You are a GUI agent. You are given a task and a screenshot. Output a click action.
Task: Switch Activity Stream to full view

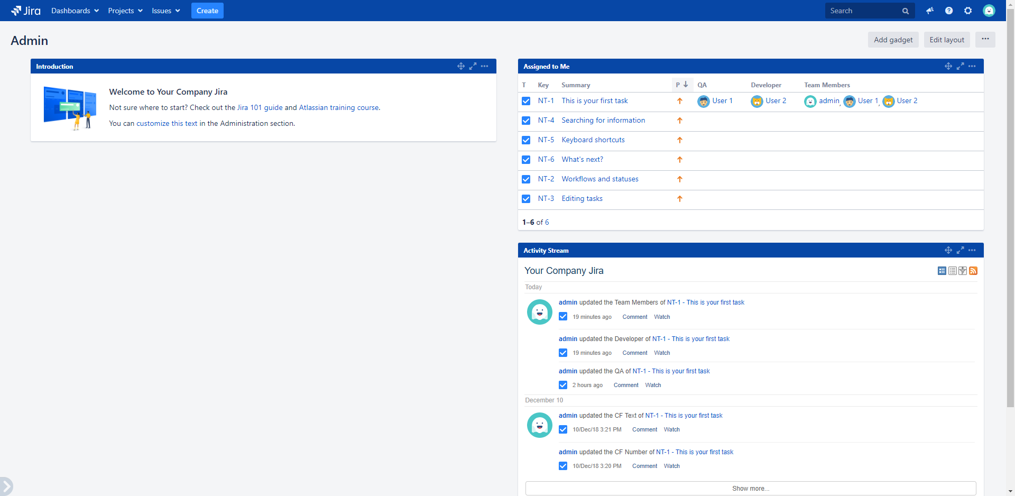click(x=942, y=271)
